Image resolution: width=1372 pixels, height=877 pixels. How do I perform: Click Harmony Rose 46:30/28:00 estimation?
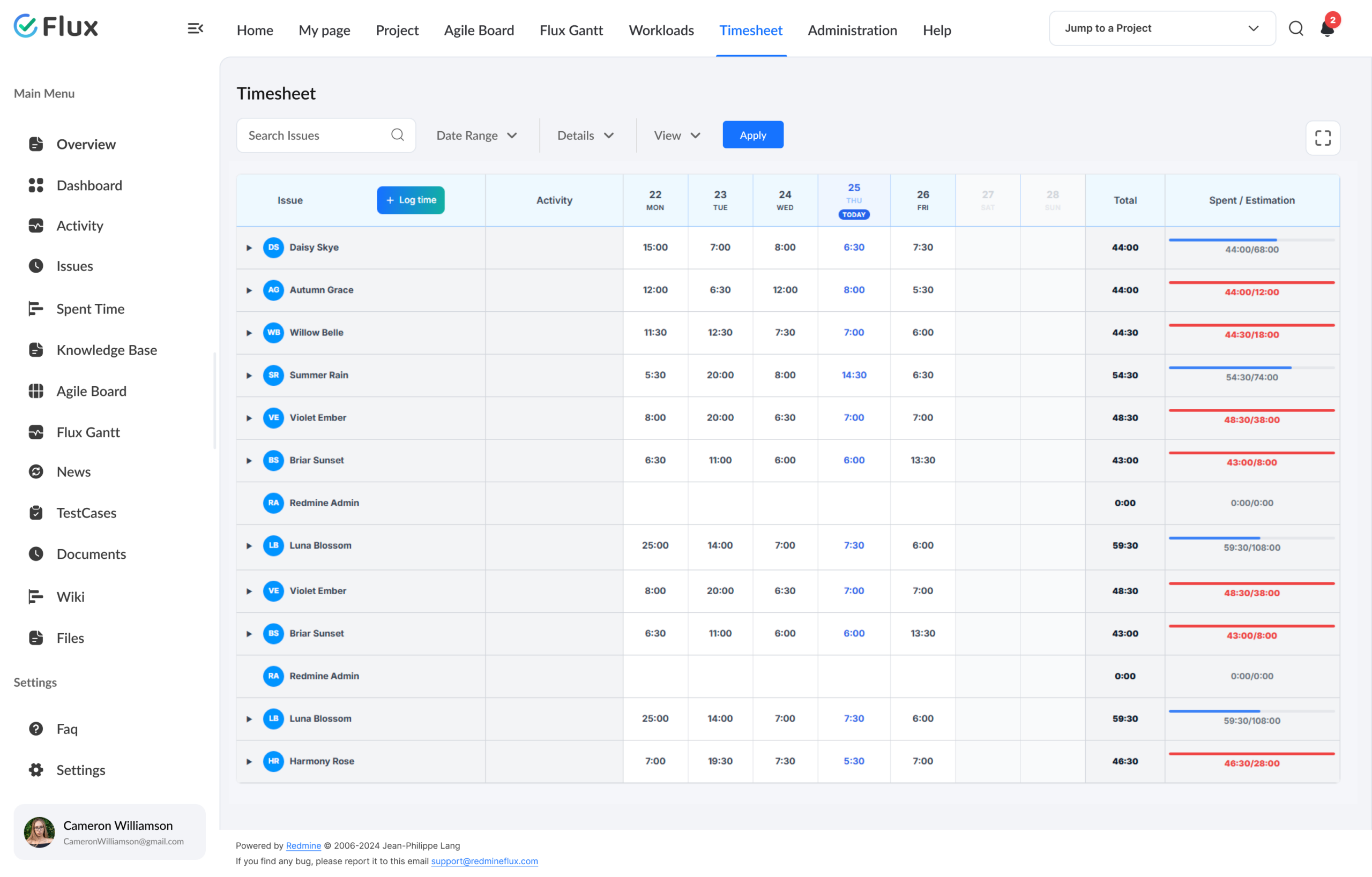click(x=1251, y=763)
